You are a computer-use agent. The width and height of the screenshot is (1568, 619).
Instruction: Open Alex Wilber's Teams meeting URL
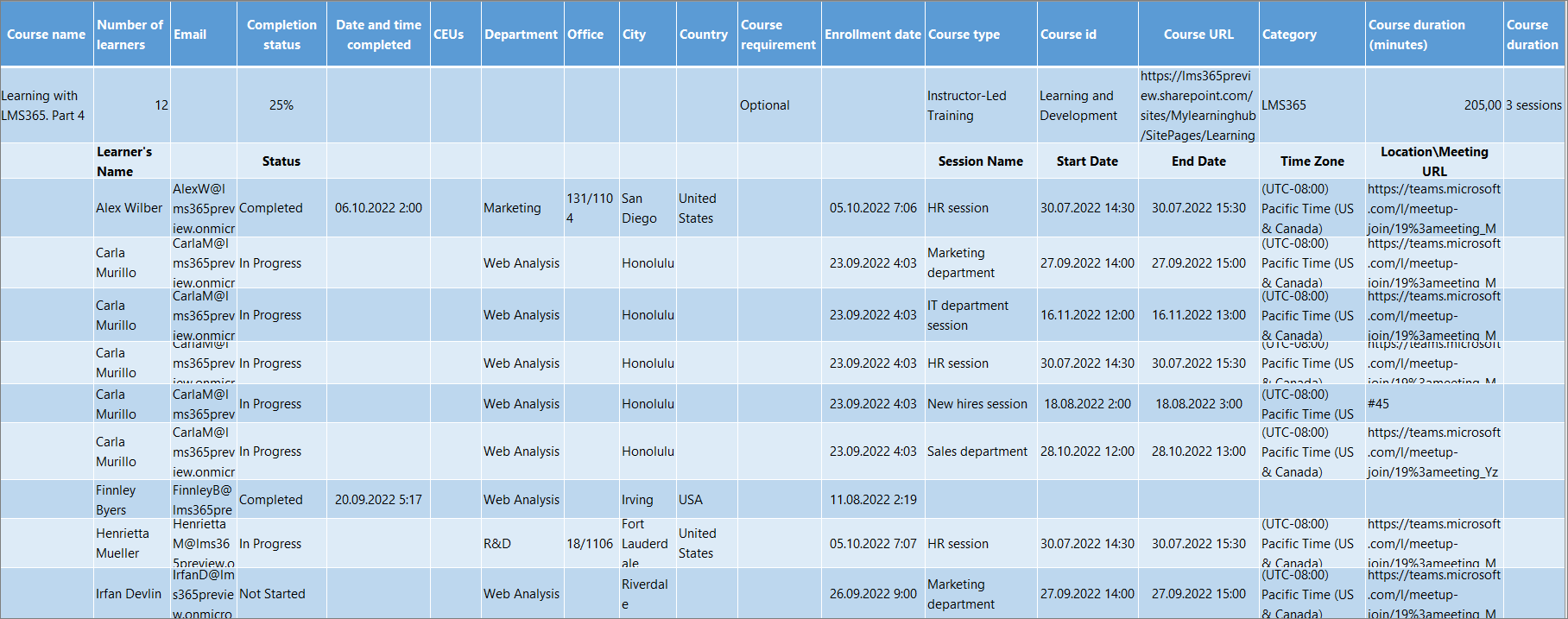tap(1433, 208)
